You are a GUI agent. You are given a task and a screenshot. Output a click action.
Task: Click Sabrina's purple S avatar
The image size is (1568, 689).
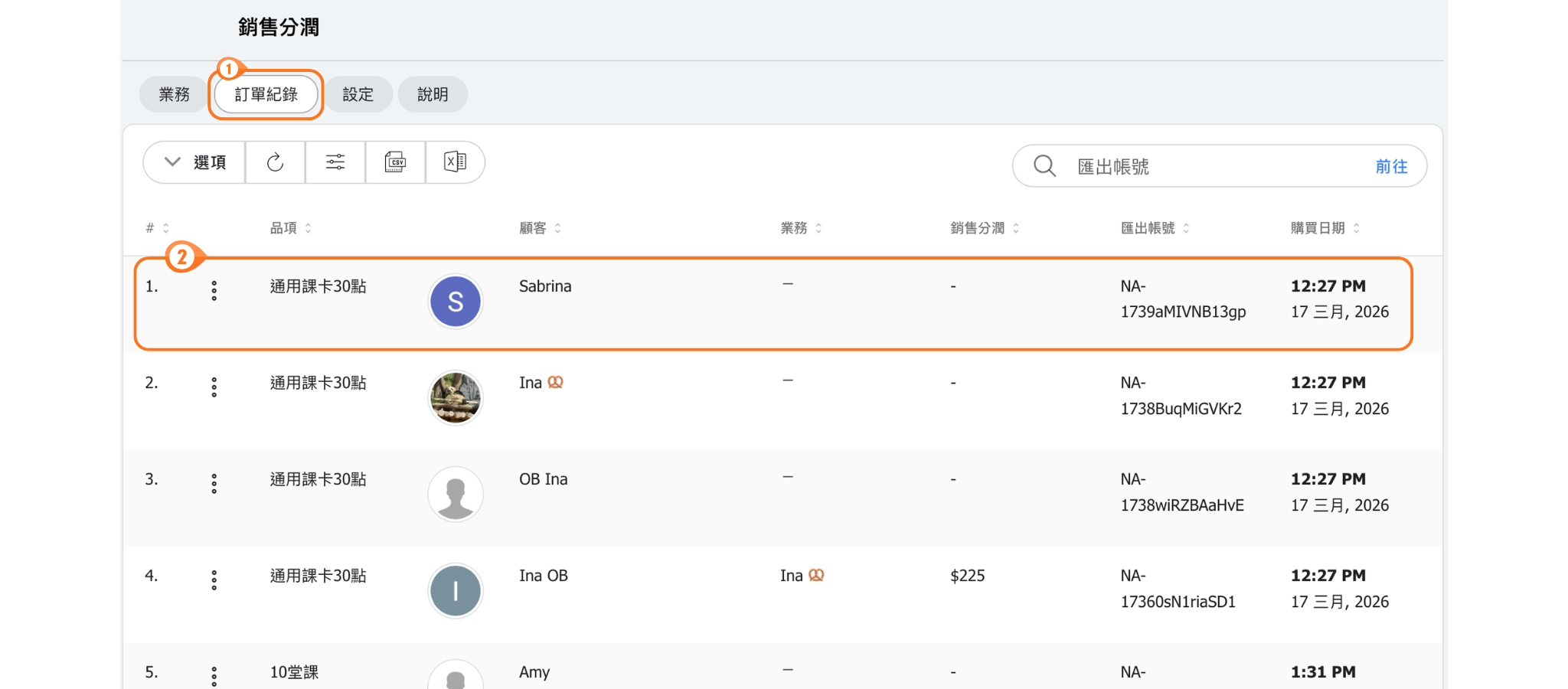456,302
